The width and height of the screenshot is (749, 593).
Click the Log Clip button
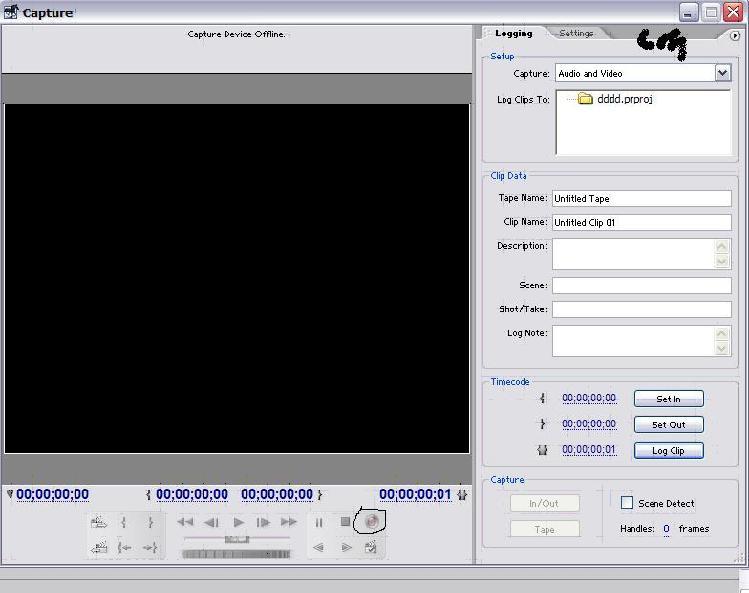pos(668,451)
